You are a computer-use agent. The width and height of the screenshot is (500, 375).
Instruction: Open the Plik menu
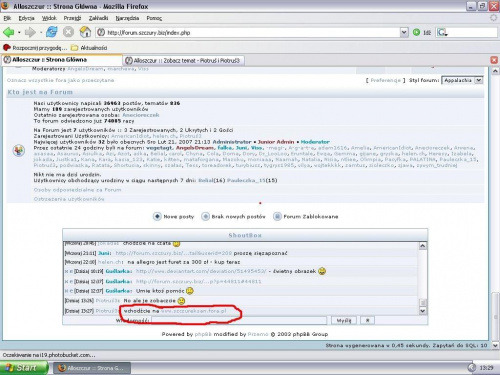click(x=7, y=18)
